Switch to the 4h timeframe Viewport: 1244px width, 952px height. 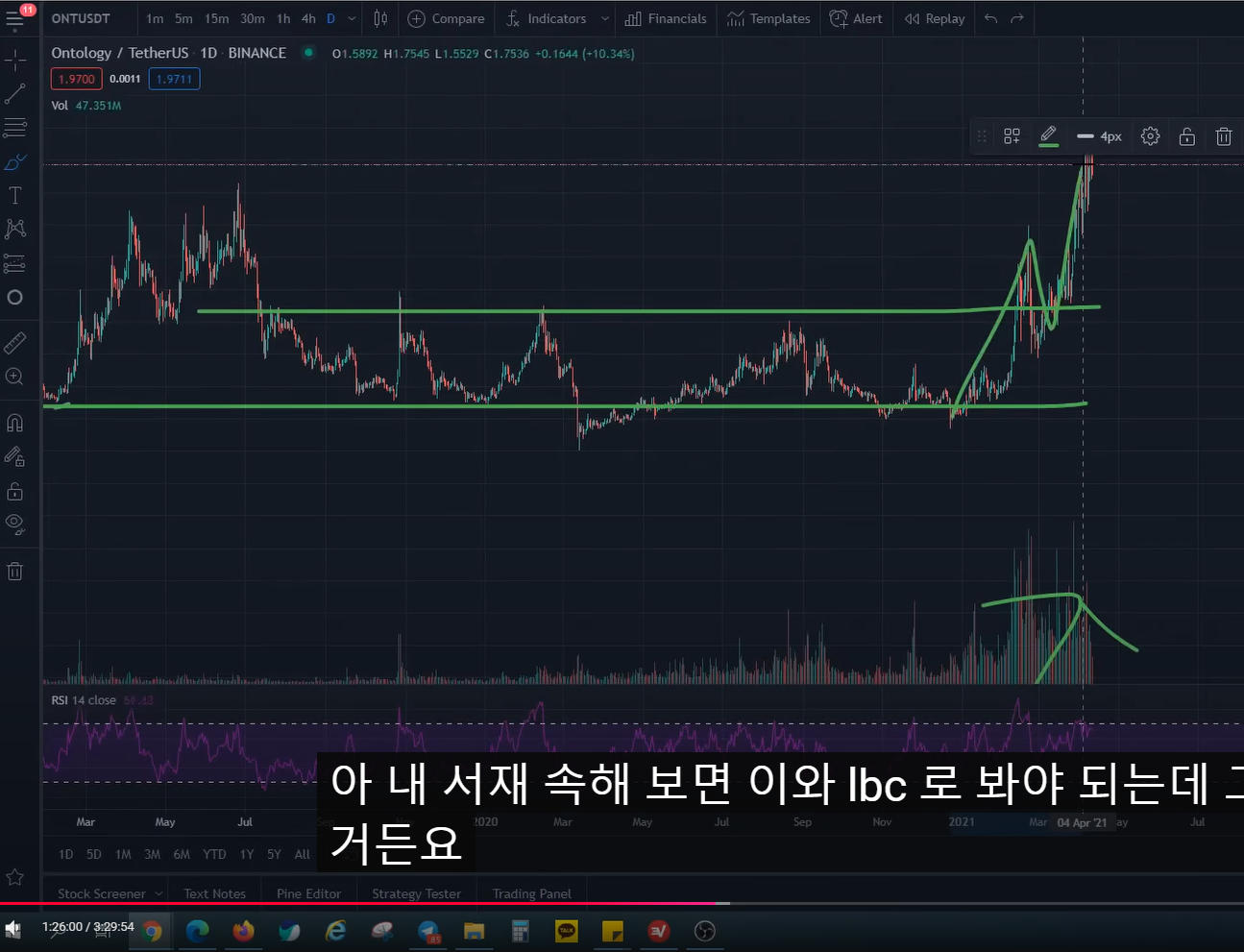[x=308, y=18]
